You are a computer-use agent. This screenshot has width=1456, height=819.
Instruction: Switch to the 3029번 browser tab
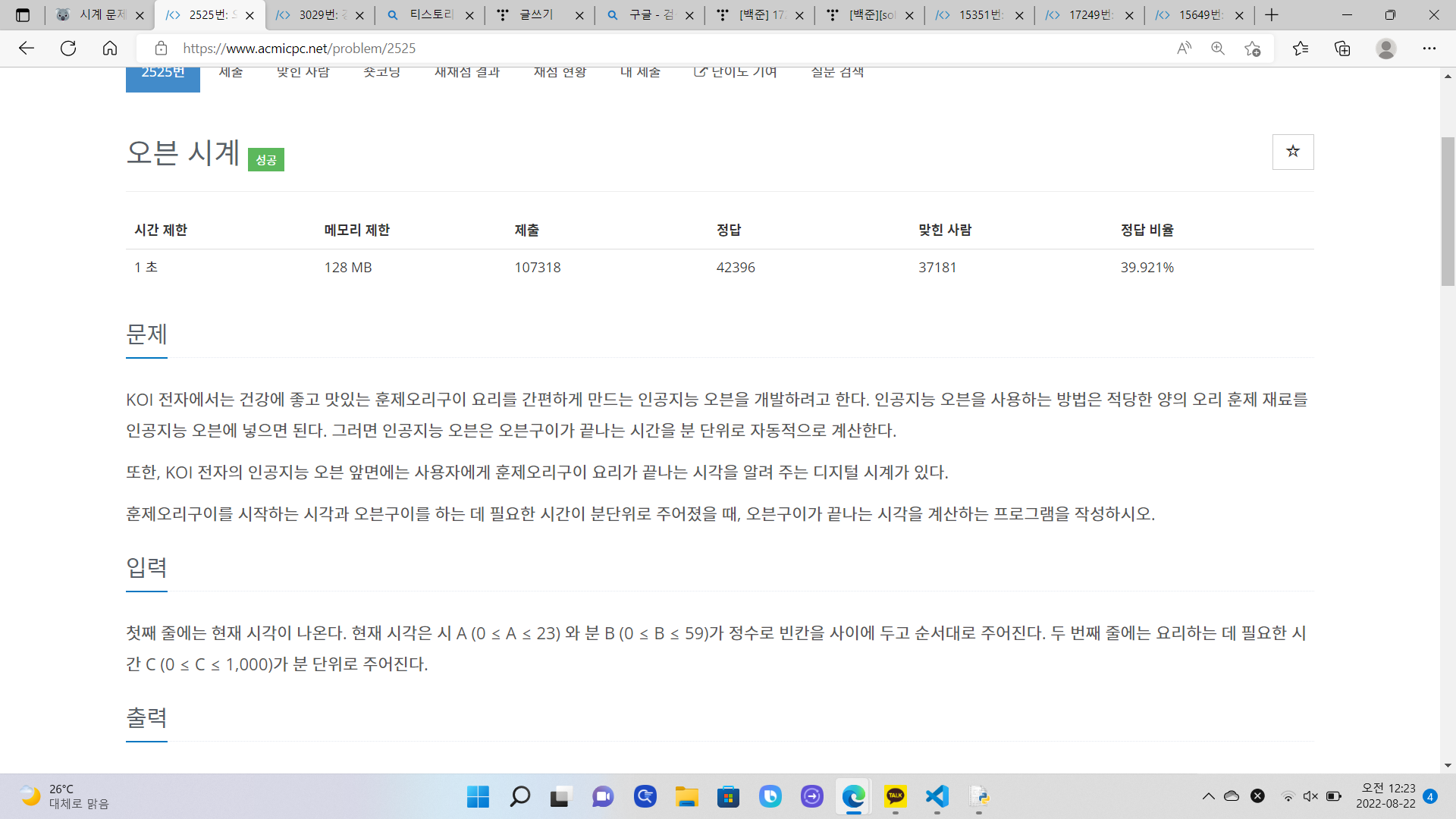pos(312,15)
